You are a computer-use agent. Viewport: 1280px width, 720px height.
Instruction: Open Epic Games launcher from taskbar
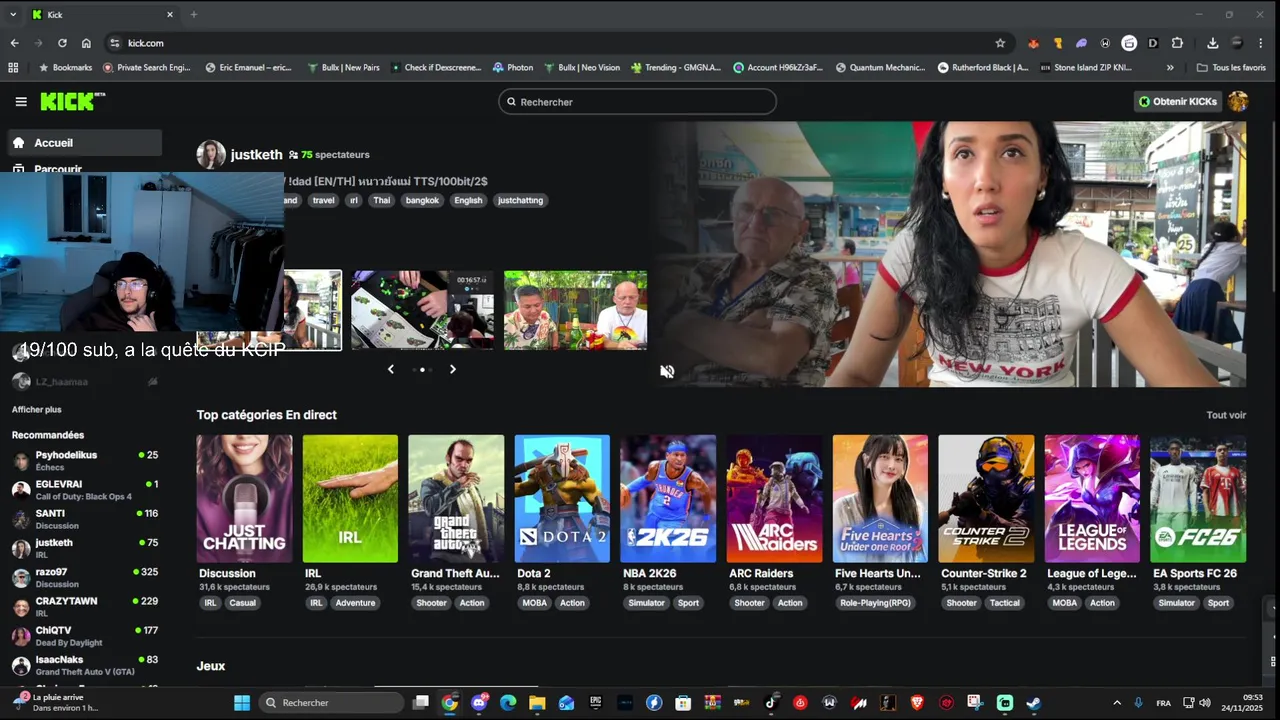tap(596, 703)
